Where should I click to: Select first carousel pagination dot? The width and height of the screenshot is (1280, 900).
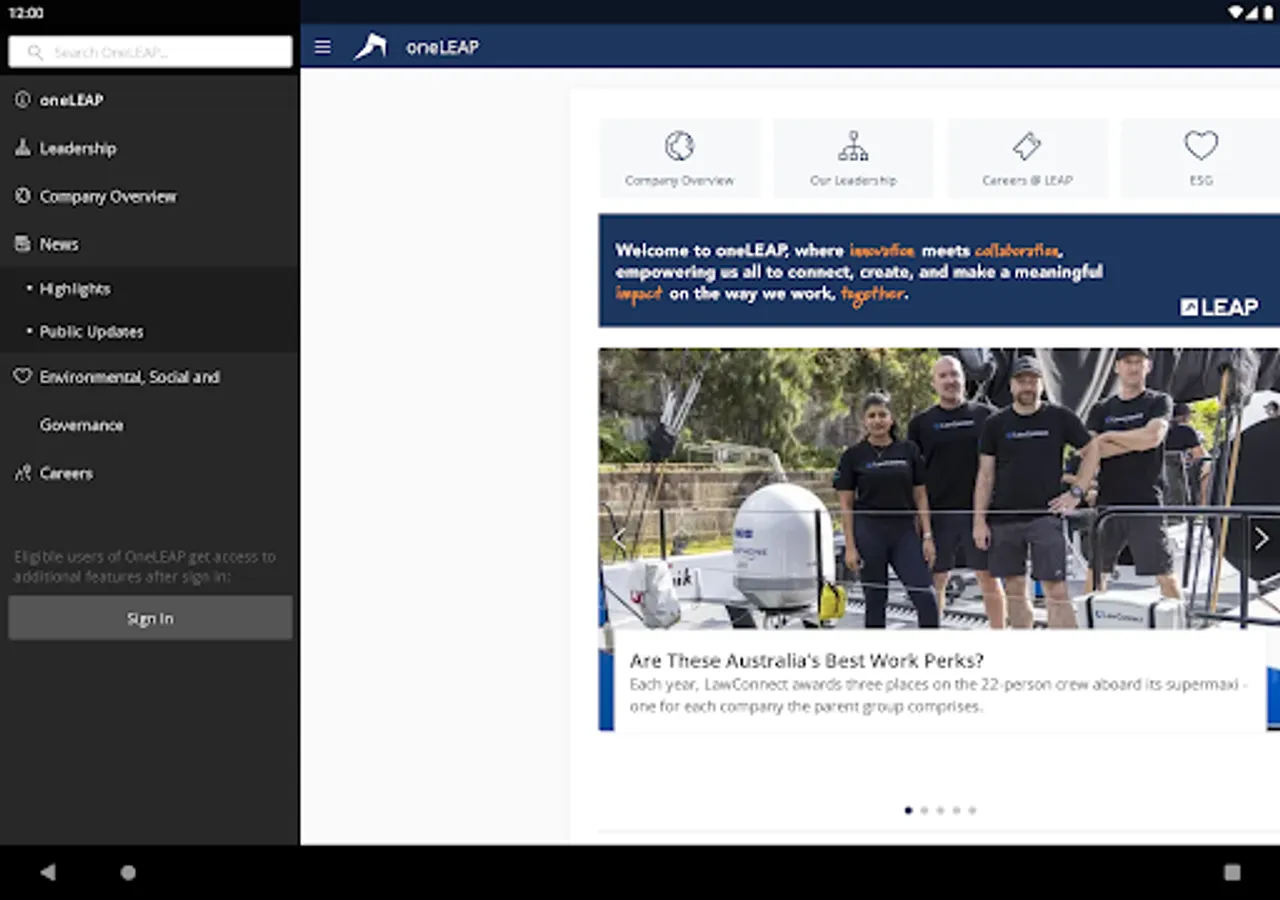908,810
